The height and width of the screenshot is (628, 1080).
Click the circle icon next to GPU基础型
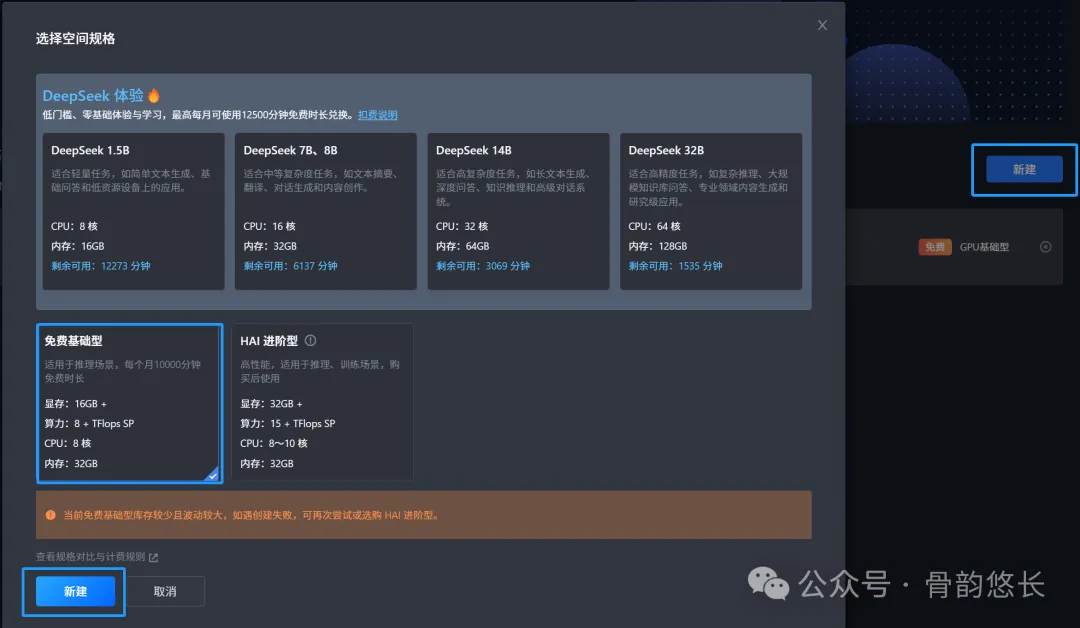point(1045,247)
